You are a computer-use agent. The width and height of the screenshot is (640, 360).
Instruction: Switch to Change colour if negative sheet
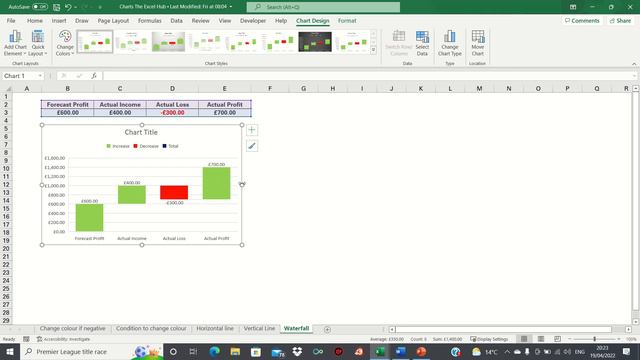(72, 329)
